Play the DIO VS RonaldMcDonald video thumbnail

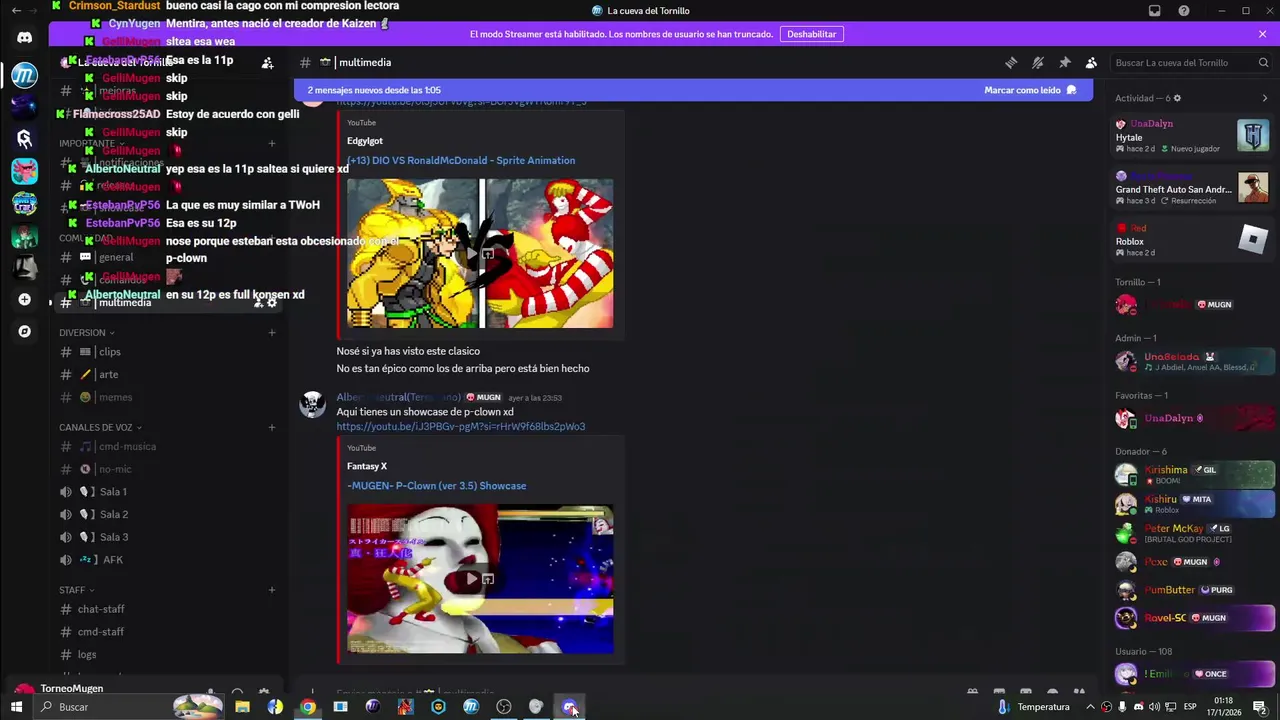click(480, 253)
